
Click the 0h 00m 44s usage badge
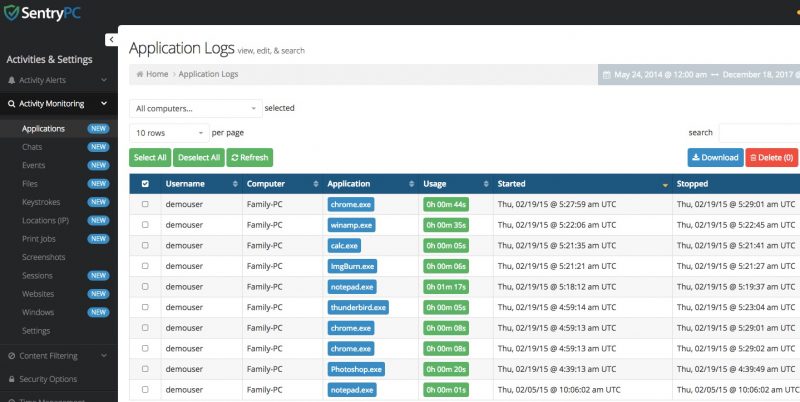point(446,205)
